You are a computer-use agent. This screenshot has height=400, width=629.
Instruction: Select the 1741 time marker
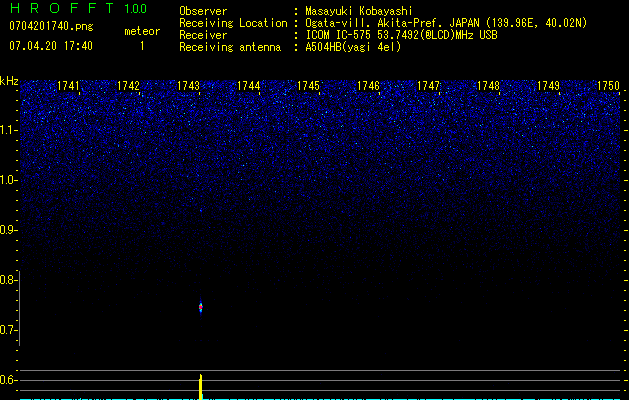click(x=69, y=87)
